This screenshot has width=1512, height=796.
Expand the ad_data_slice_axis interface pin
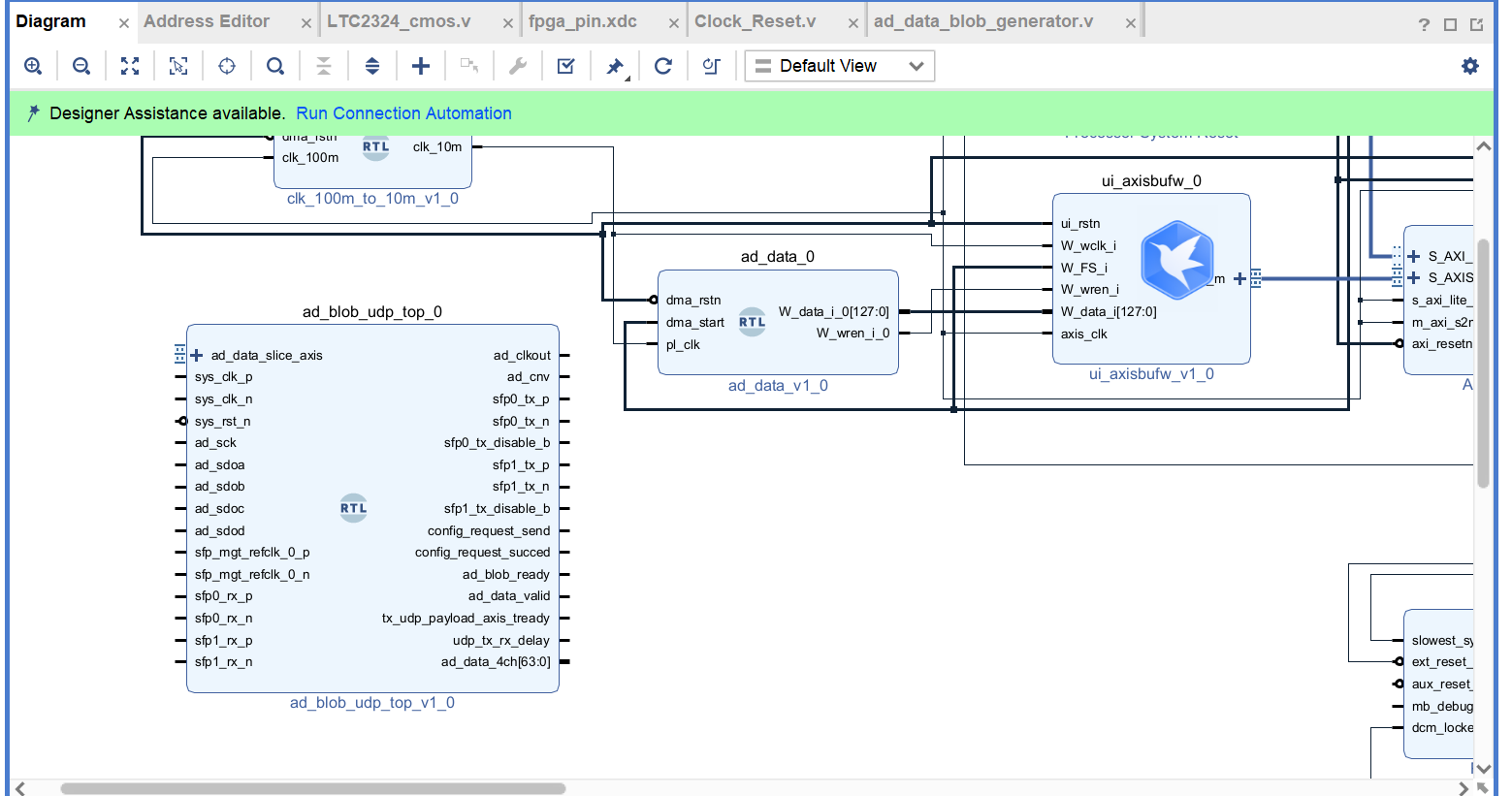pyautogui.click(x=196, y=356)
